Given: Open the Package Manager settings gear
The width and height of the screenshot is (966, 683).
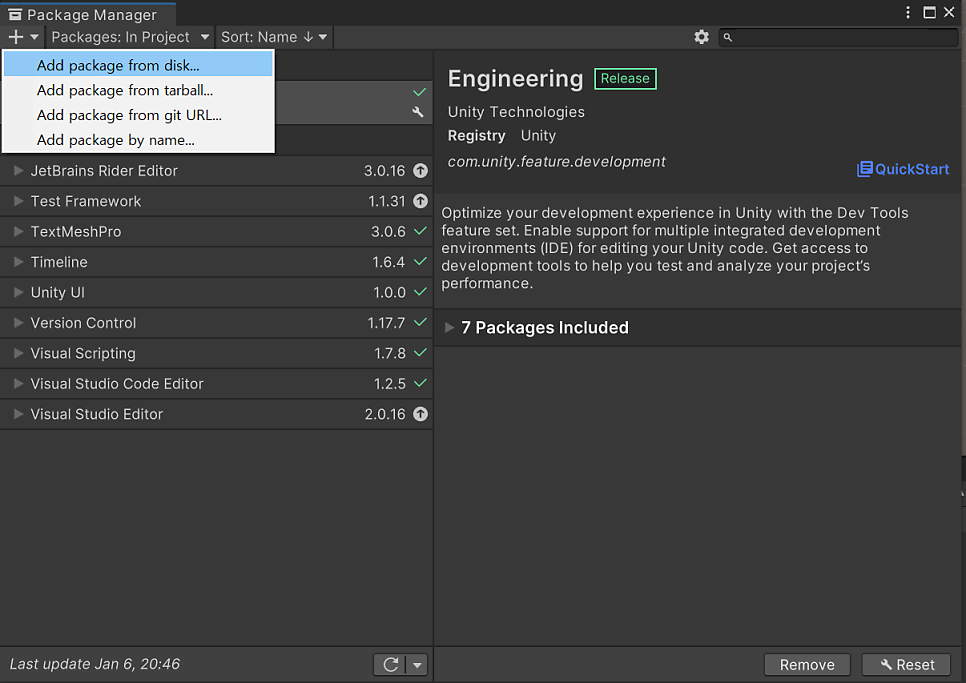Looking at the screenshot, I should click(701, 37).
